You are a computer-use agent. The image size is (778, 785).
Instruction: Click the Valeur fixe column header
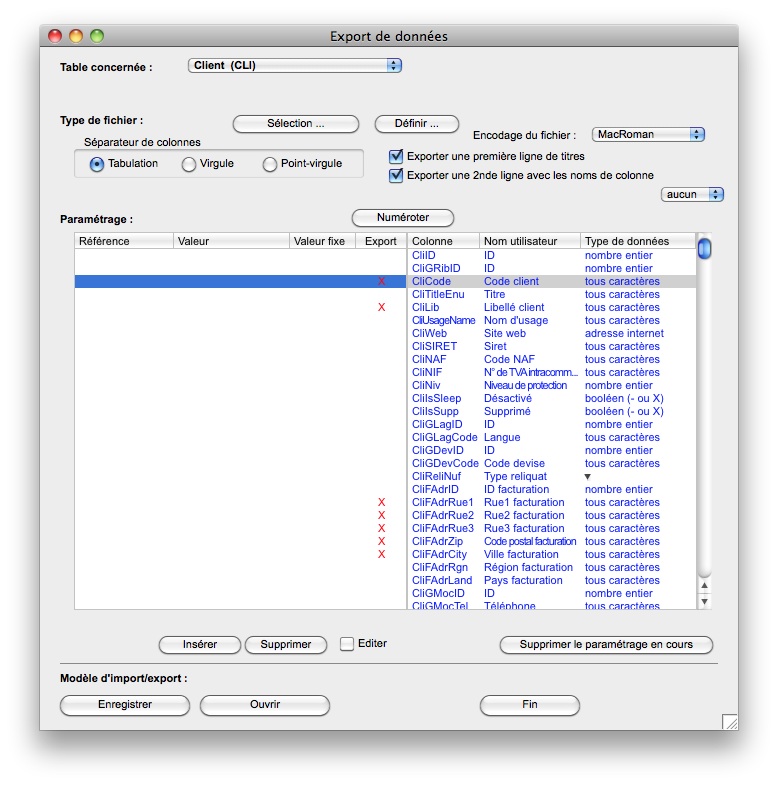click(x=322, y=241)
